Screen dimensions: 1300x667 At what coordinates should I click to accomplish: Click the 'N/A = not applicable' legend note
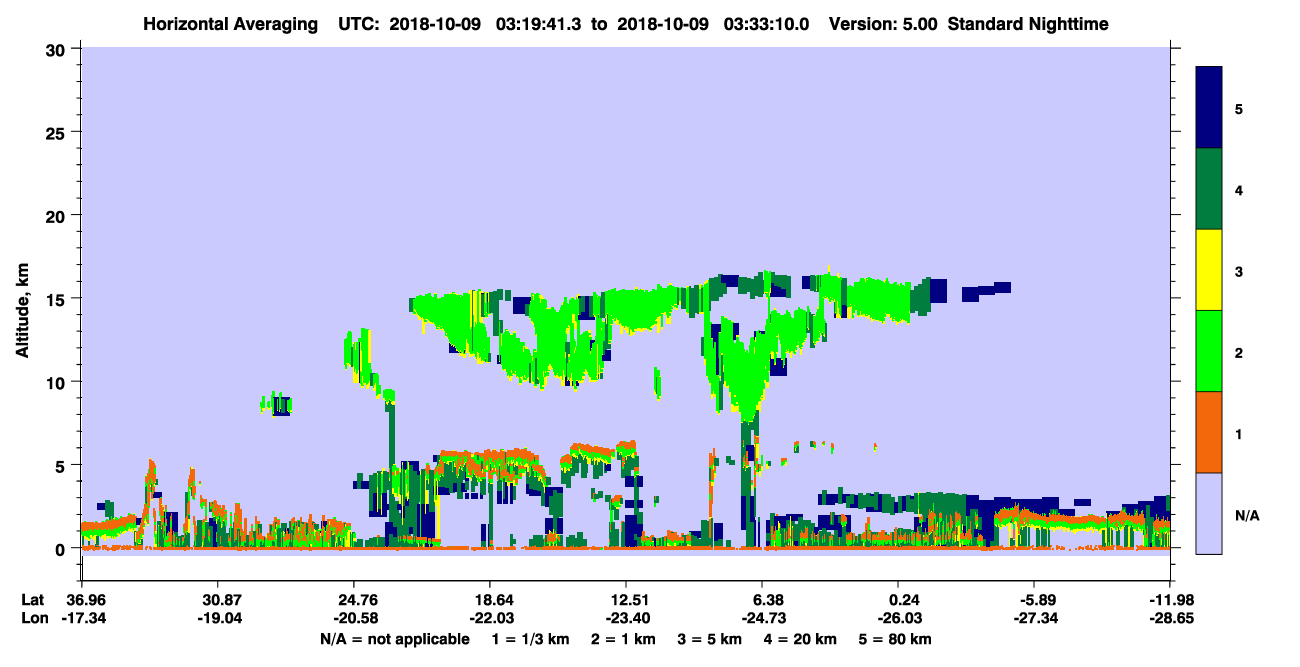click(x=394, y=639)
